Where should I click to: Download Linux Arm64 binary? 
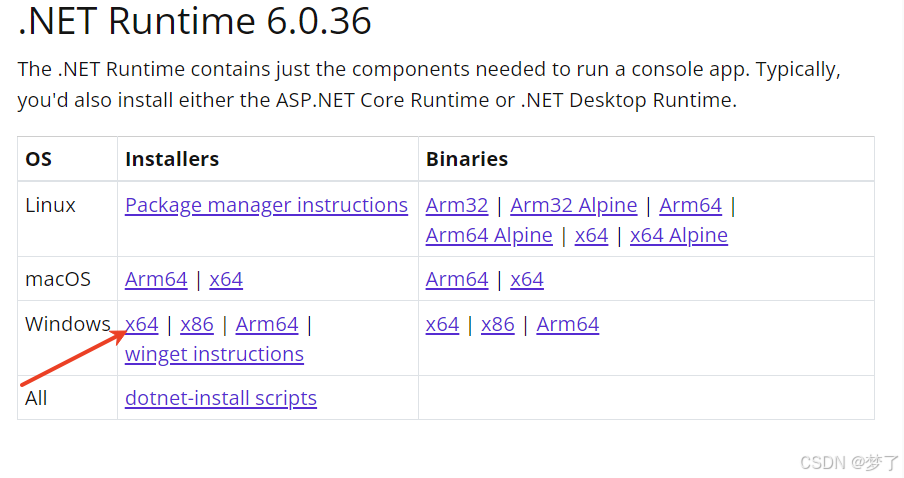pos(690,205)
